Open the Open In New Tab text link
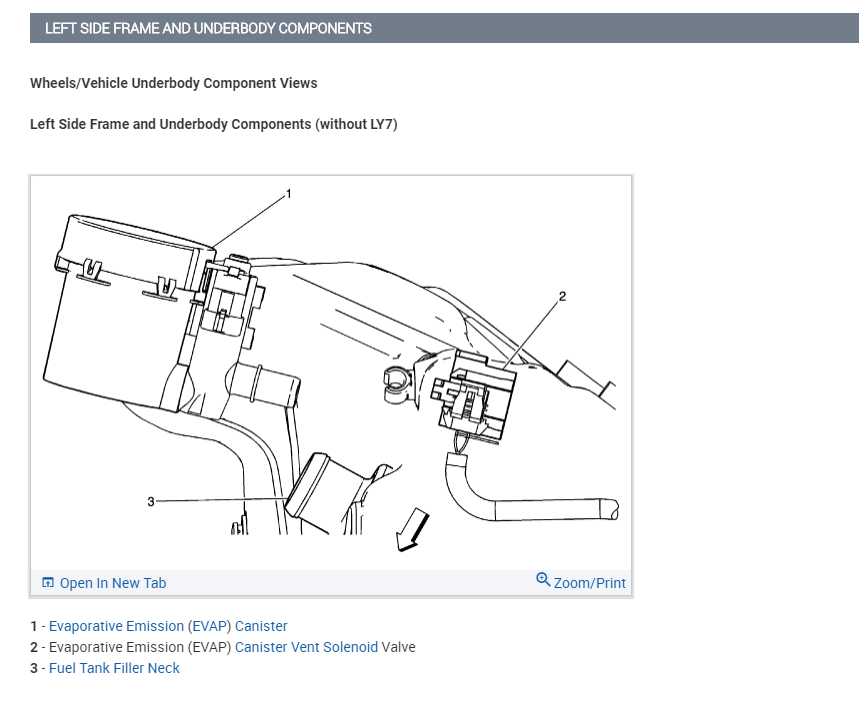Viewport: 859px width, 708px height. 113,583
